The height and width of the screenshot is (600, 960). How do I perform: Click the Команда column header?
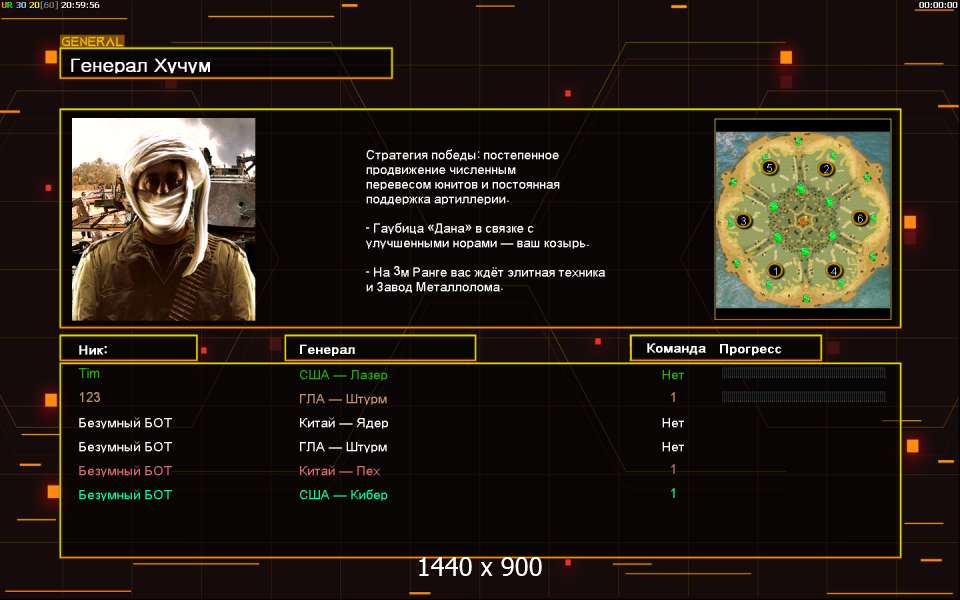coord(675,348)
